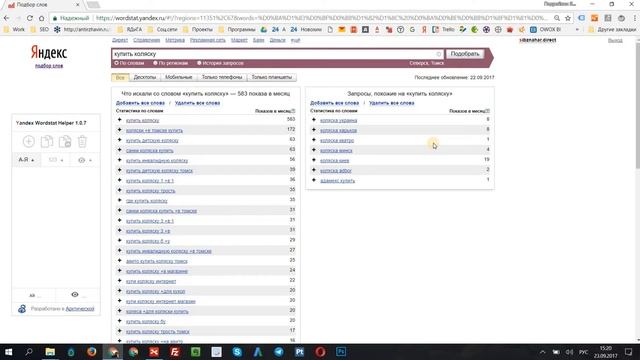The height and width of the screenshot is (360, 640).
Task: Open Windows Start menu
Action: point(8,351)
